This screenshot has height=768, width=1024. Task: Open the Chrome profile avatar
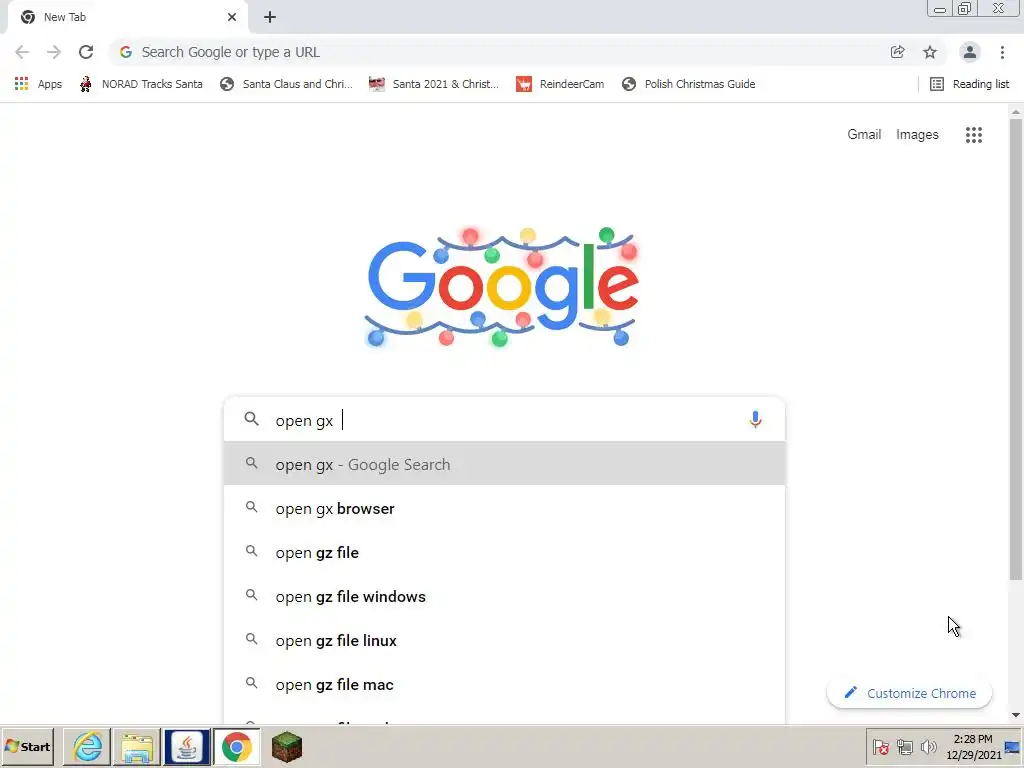click(970, 52)
